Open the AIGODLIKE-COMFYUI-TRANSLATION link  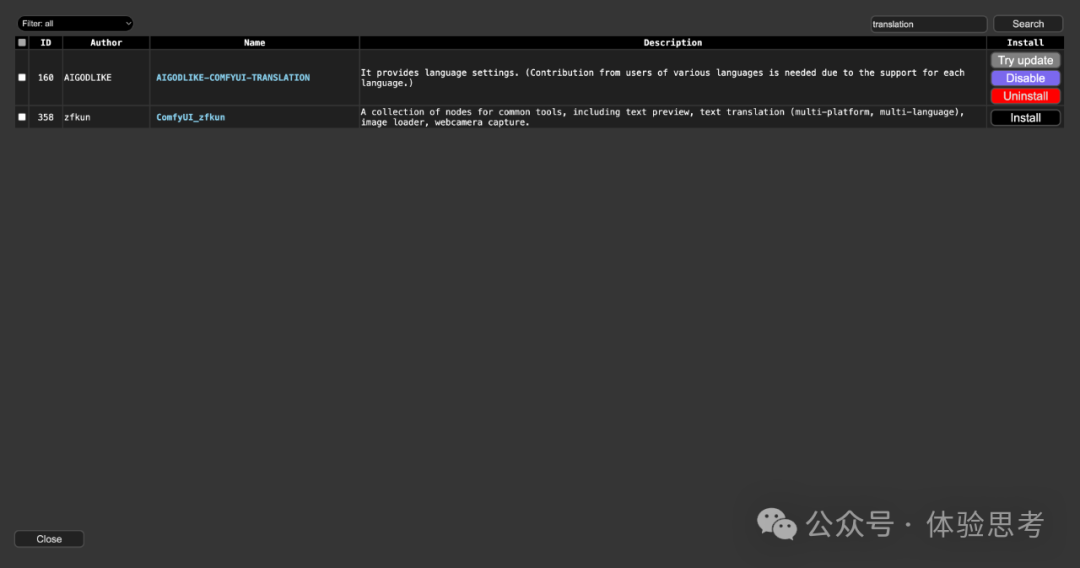pos(233,78)
